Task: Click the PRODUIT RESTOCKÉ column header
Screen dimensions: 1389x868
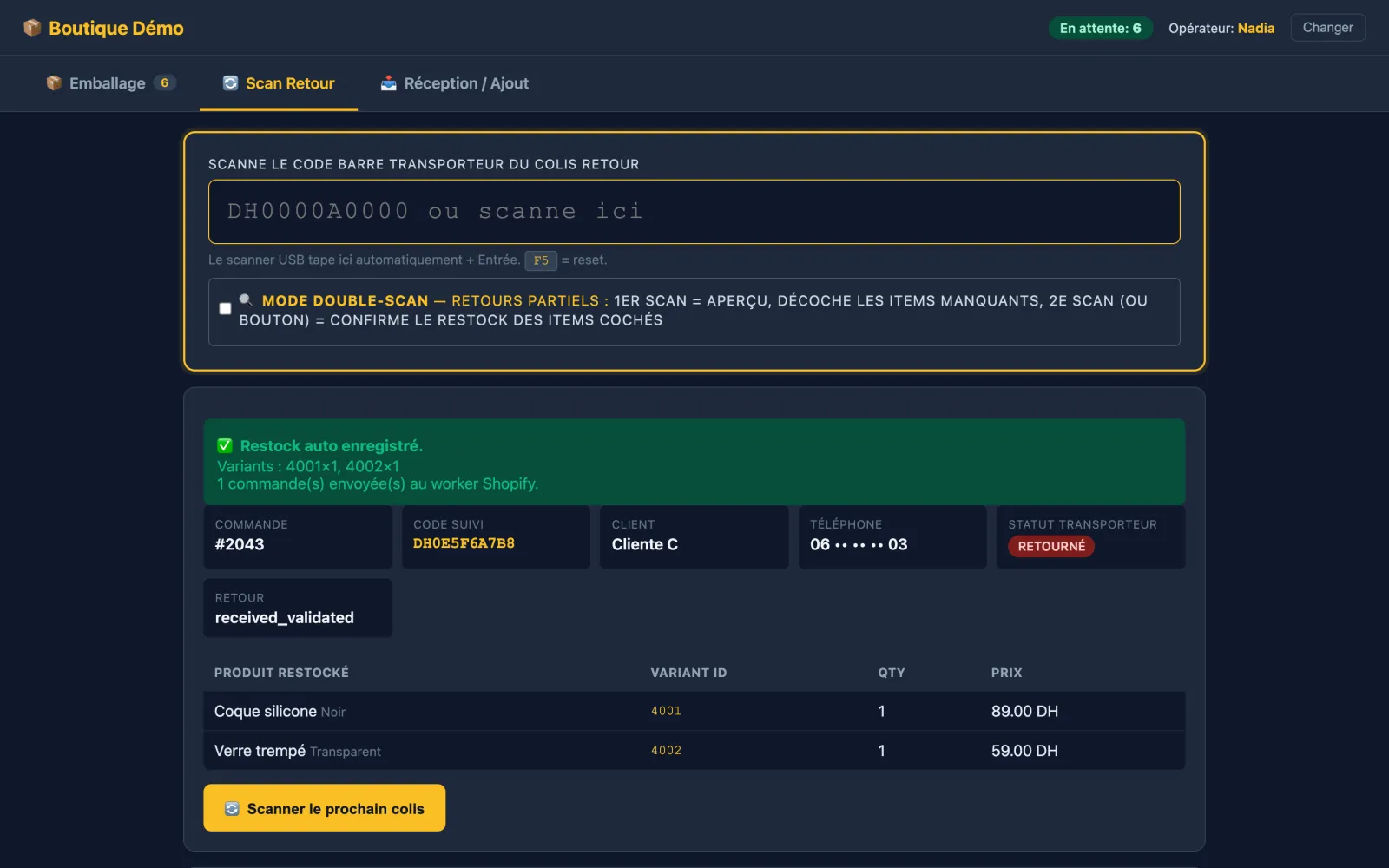Action: [x=281, y=673]
